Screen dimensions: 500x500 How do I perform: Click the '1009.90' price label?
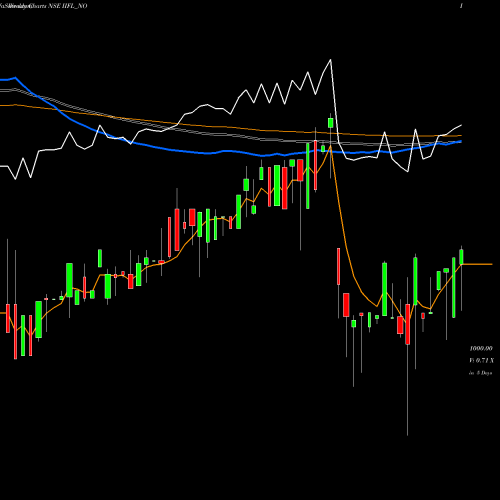[481, 348]
